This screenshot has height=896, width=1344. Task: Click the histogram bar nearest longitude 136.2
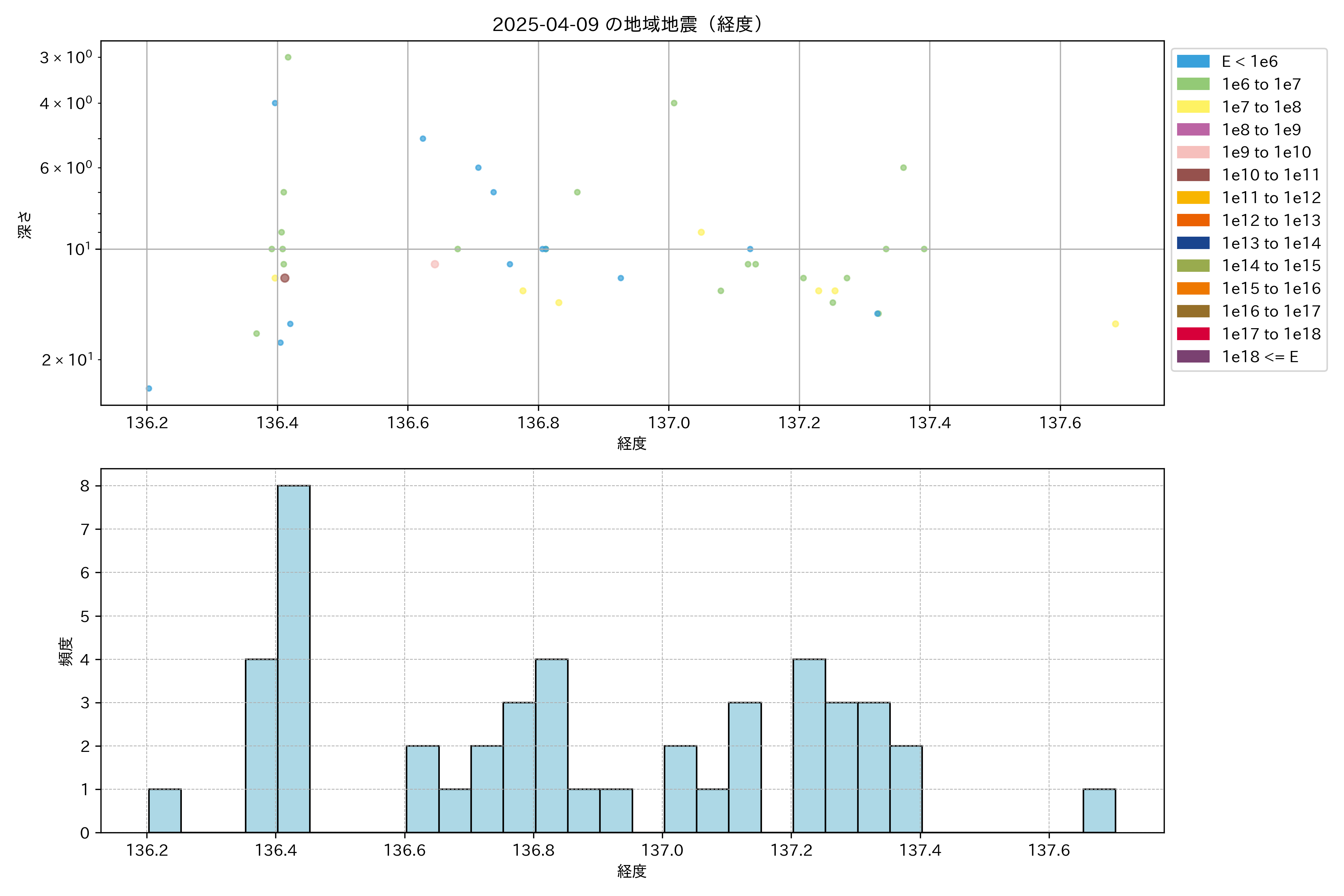(165, 810)
